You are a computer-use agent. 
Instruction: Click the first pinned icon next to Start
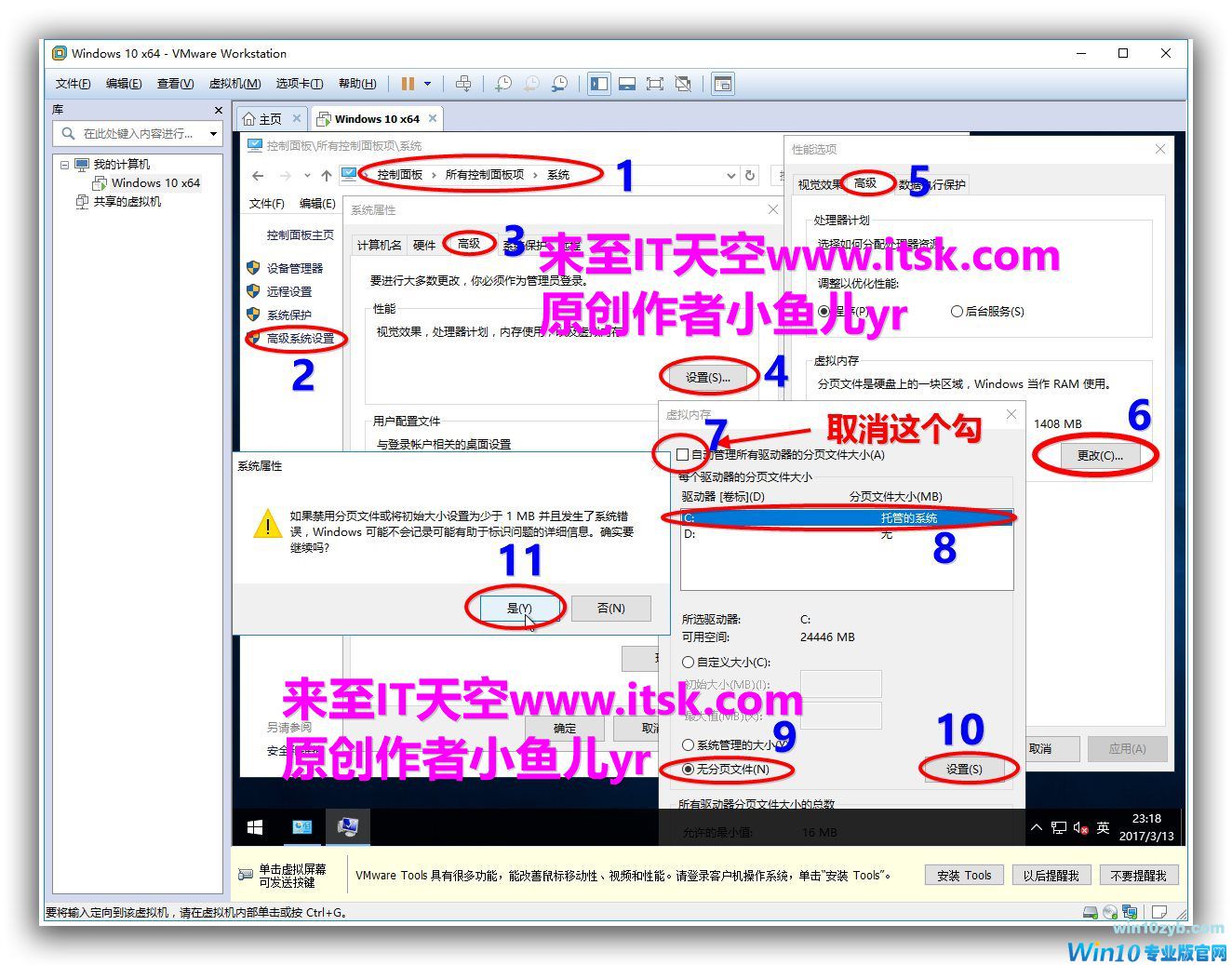[301, 826]
